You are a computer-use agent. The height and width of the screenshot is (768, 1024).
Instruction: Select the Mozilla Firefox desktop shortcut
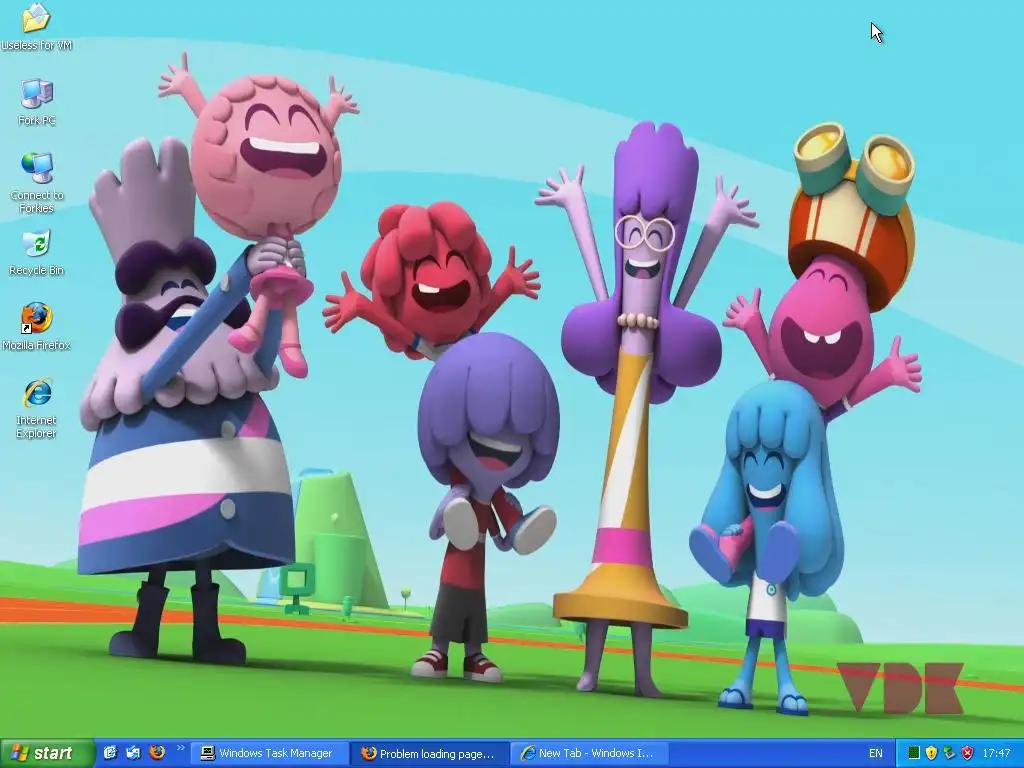pos(37,327)
